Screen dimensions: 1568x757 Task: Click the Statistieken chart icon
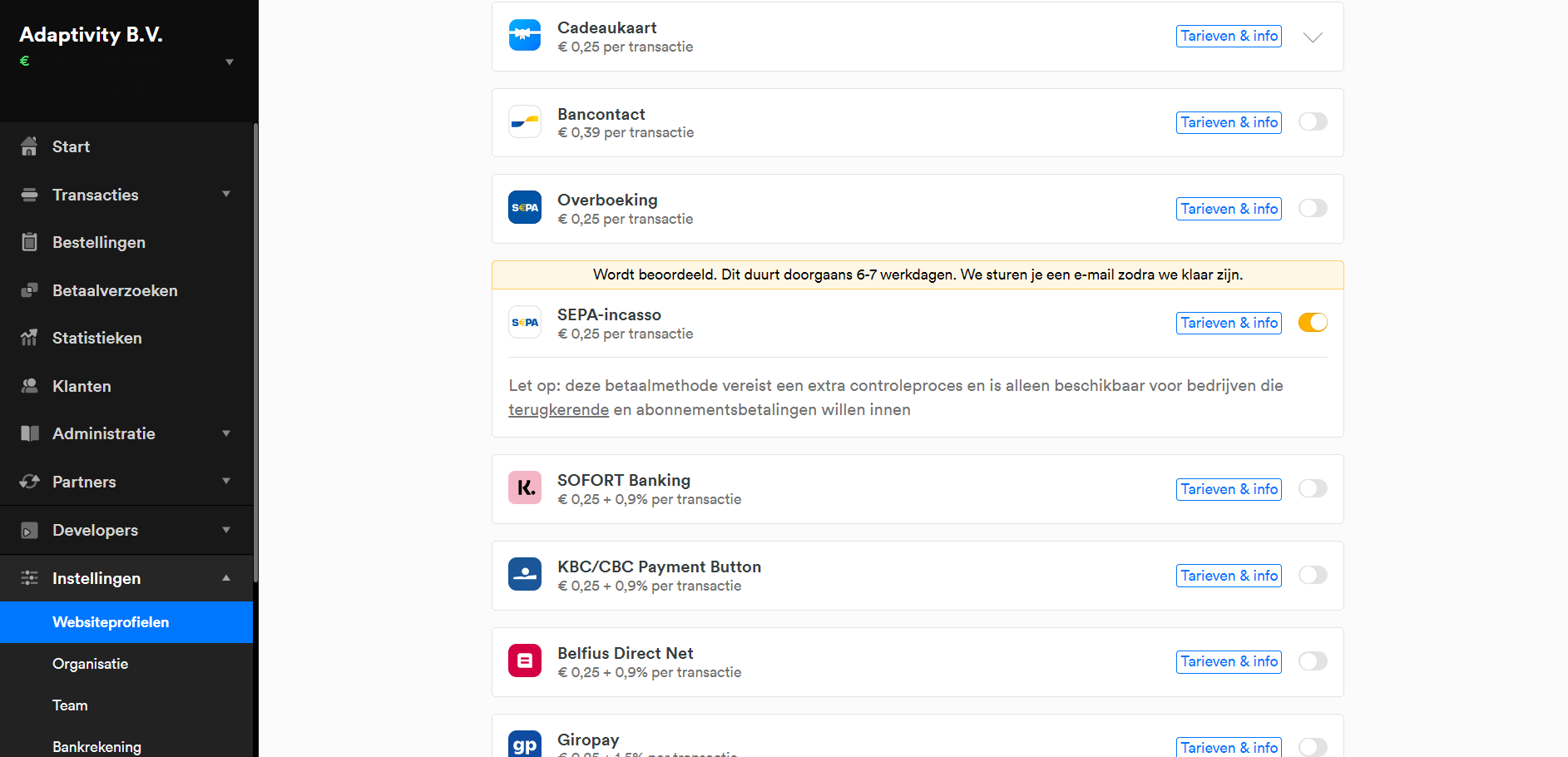(29, 338)
